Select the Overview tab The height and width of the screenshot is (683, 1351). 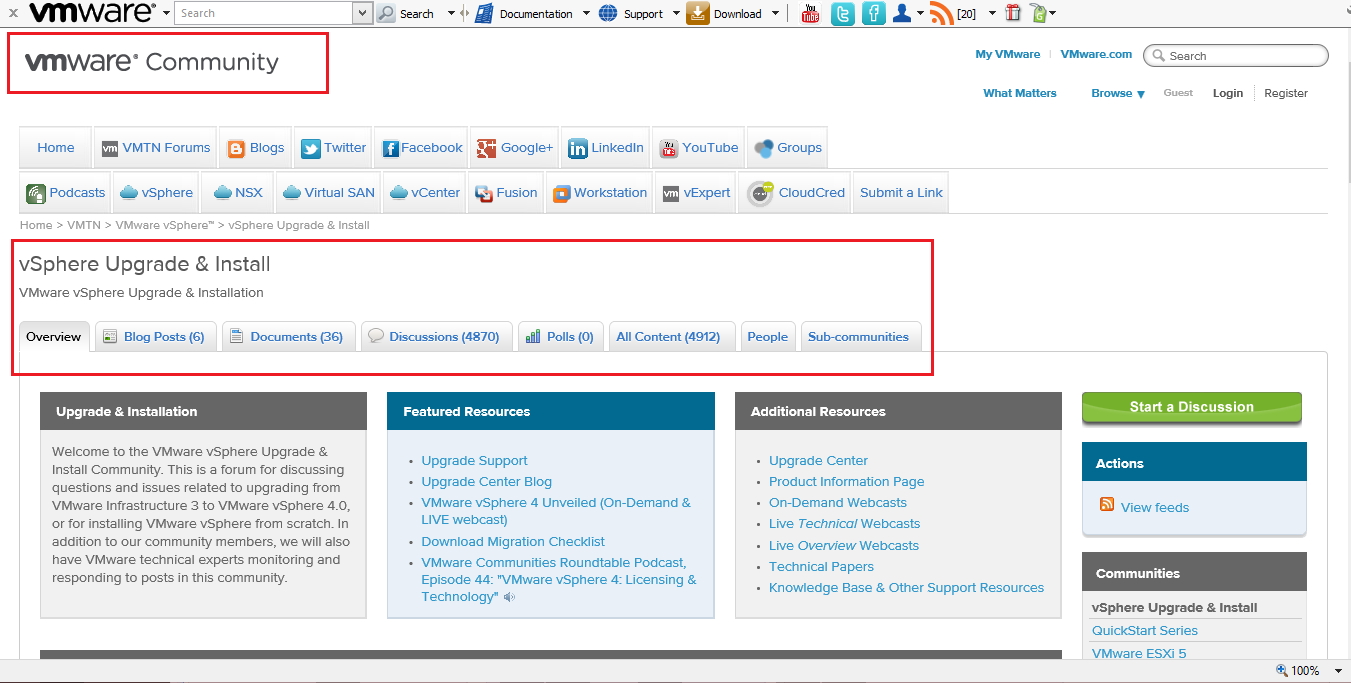click(x=54, y=337)
